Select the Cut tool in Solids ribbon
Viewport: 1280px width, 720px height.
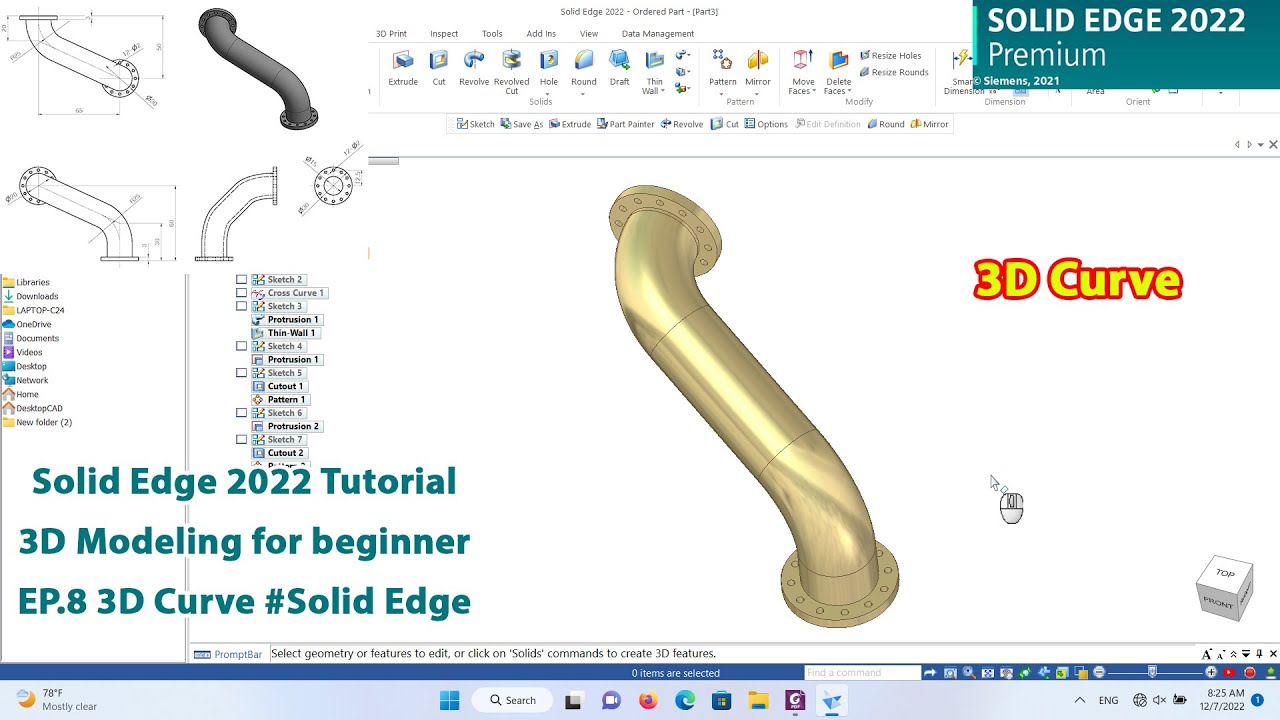coord(439,68)
